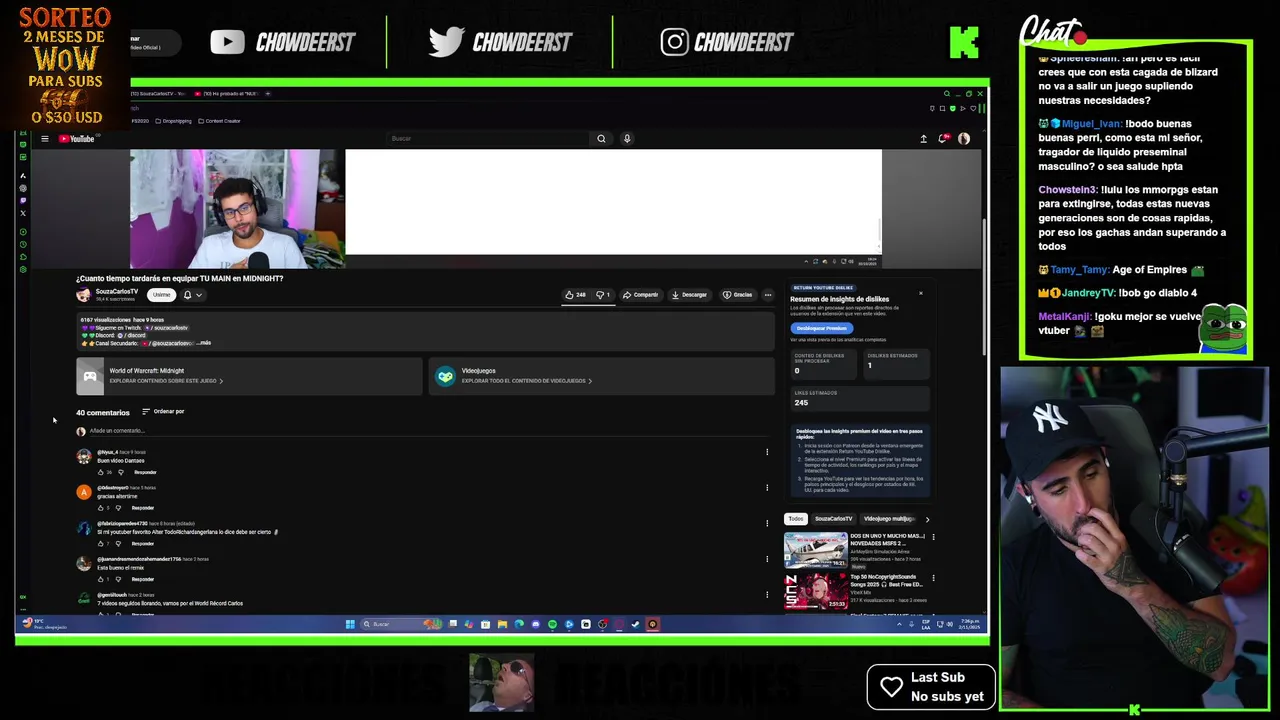This screenshot has width=1280, height=720.
Task: Open the subscription notification bell dropdown
Action: point(192,295)
